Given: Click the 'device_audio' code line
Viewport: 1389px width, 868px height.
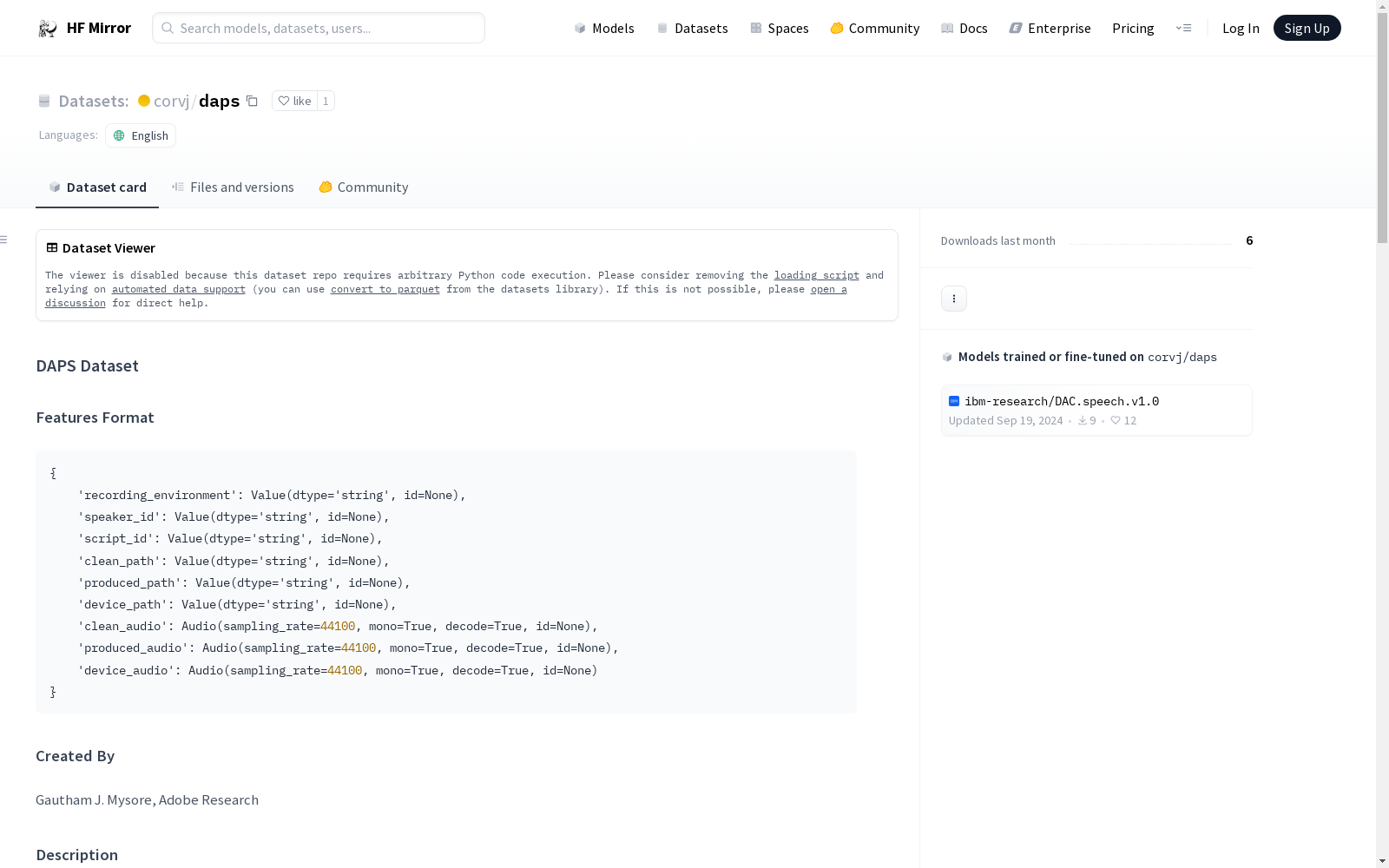Looking at the screenshot, I should [338, 670].
